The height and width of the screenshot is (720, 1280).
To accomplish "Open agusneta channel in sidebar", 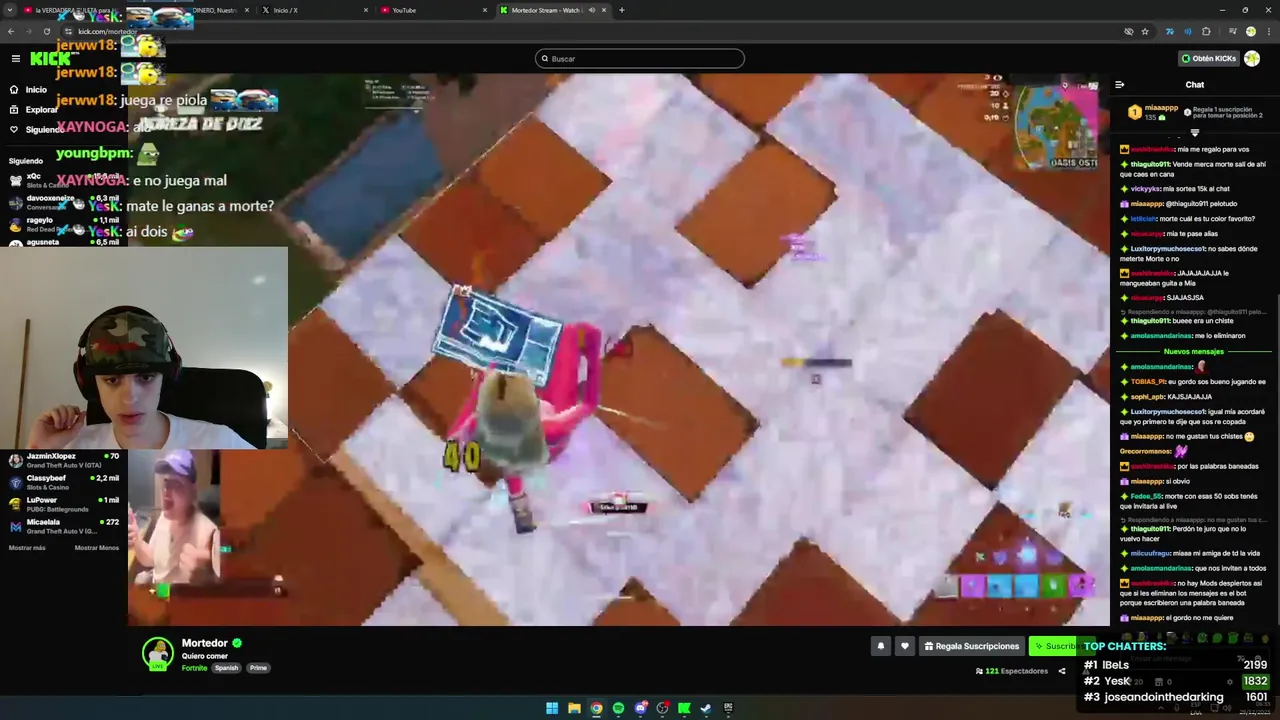I will [x=64, y=242].
